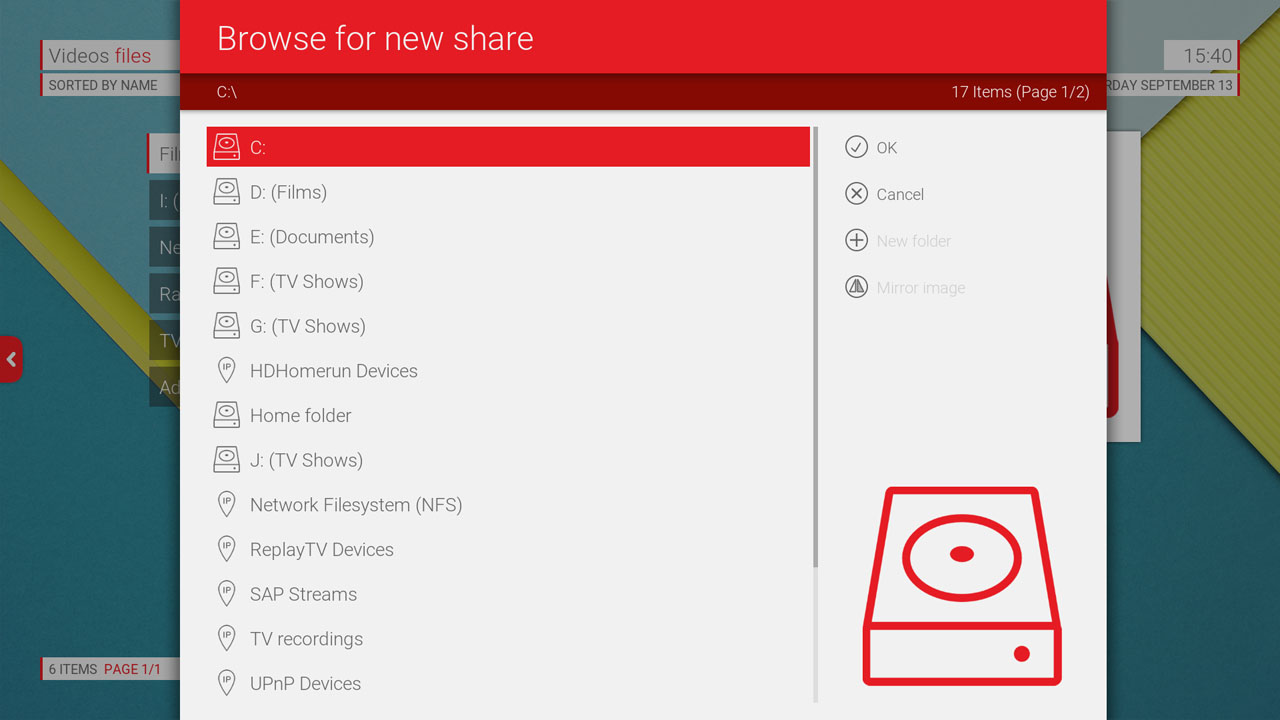Viewport: 1280px width, 720px height.
Task: Choose Network Filesystem (NFS)
Action: pyautogui.click(x=355, y=505)
